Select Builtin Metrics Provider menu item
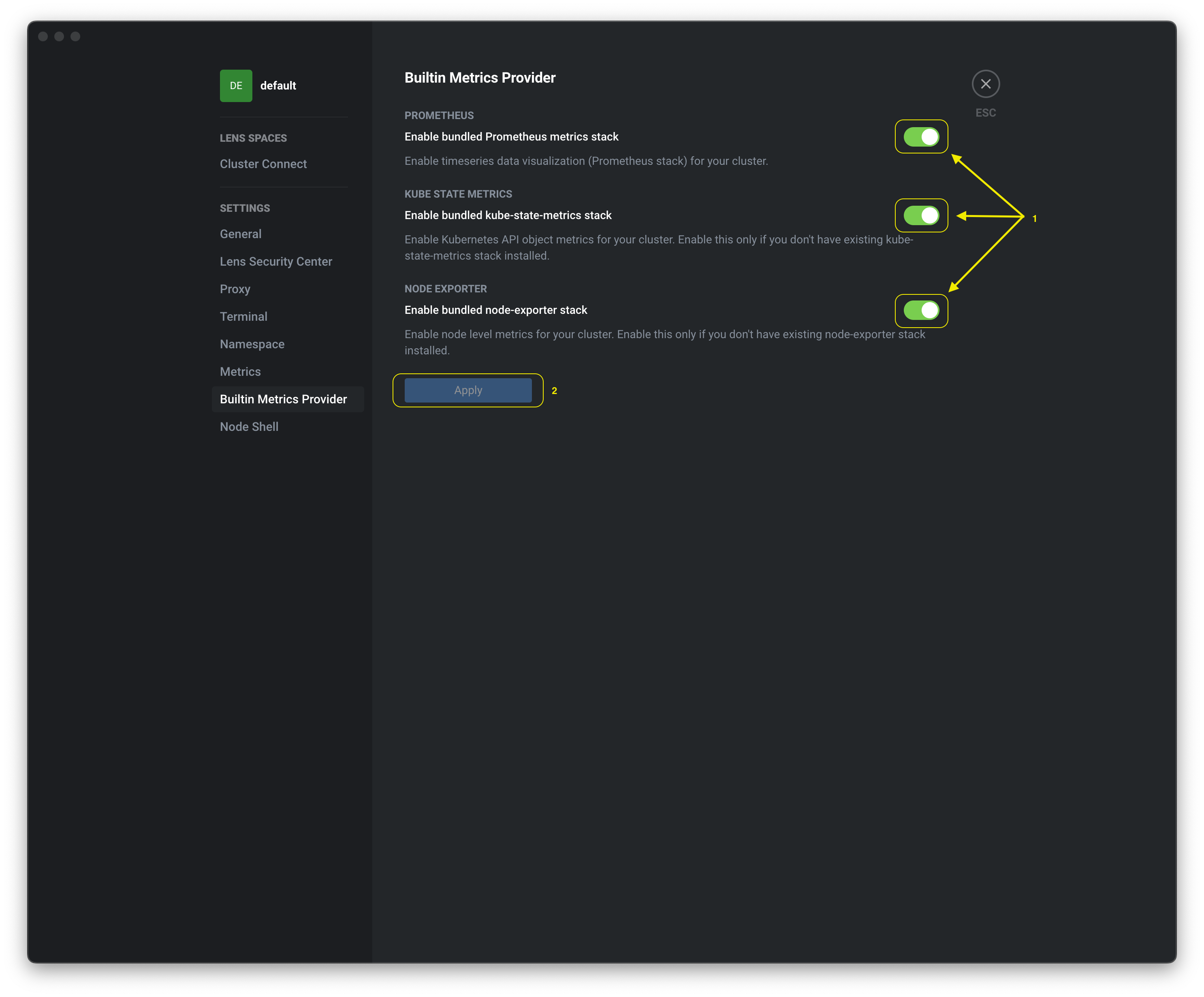 [283, 399]
